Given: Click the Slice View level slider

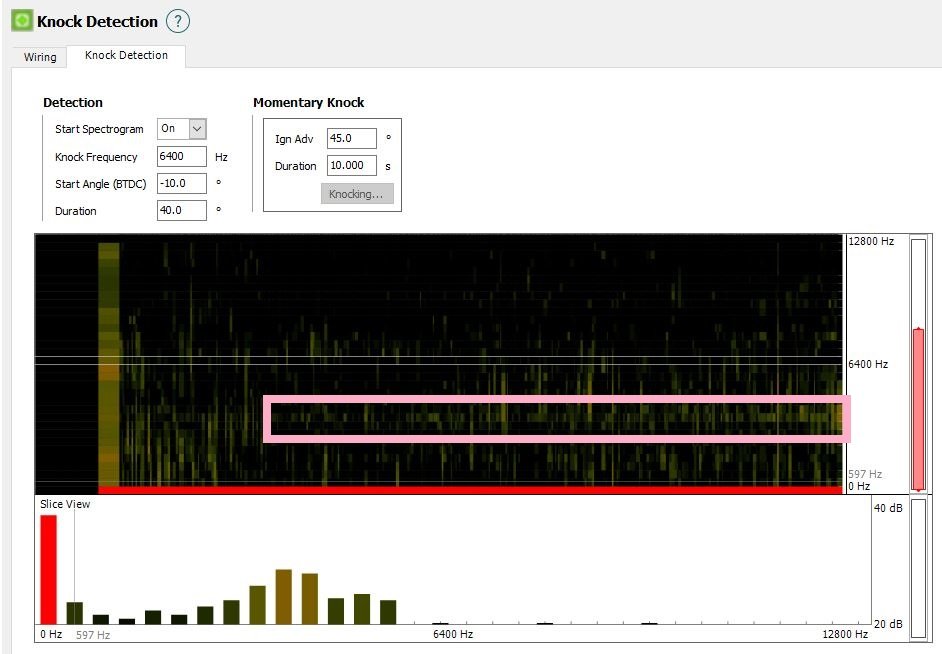Looking at the screenshot, I should [918, 568].
